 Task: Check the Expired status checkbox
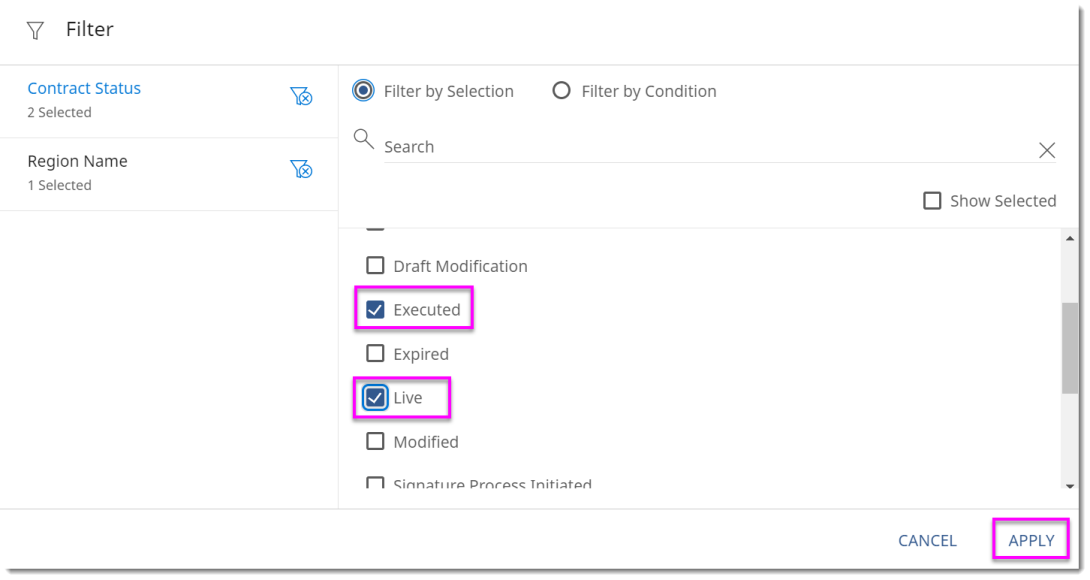375,353
